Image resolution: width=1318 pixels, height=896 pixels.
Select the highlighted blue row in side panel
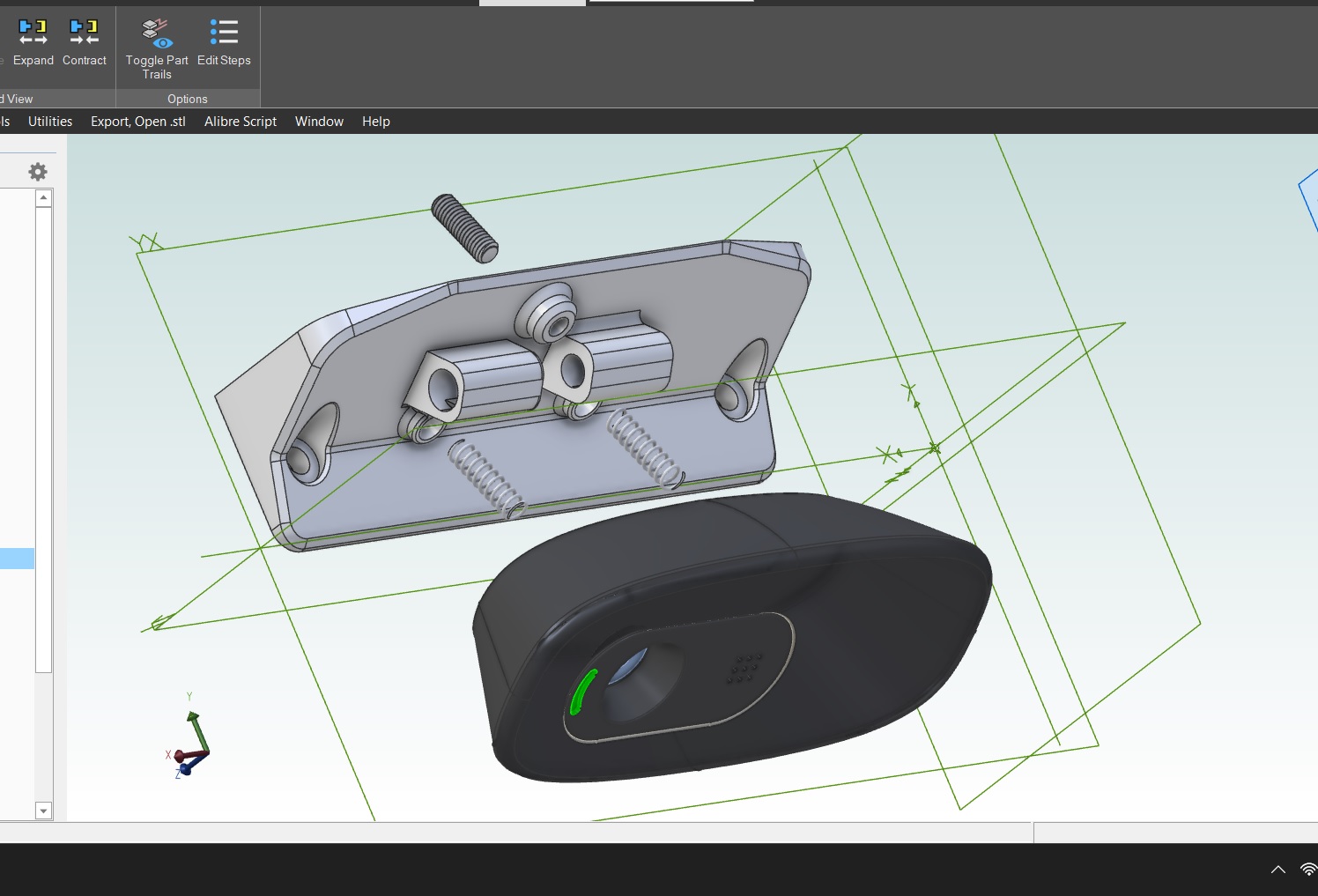pyautogui.click(x=17, y=558)
